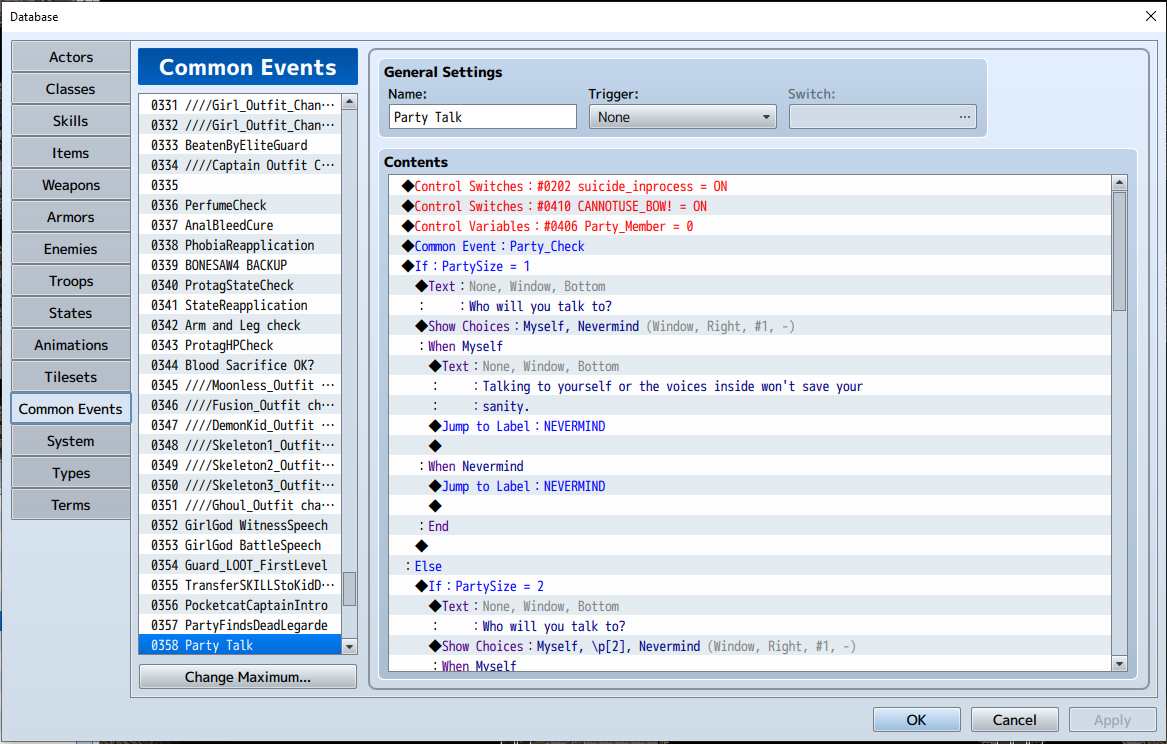Select event 0353 GirlGod BattleSpeech
Viewport: 1167px width, 744px height.
point(240,545)
